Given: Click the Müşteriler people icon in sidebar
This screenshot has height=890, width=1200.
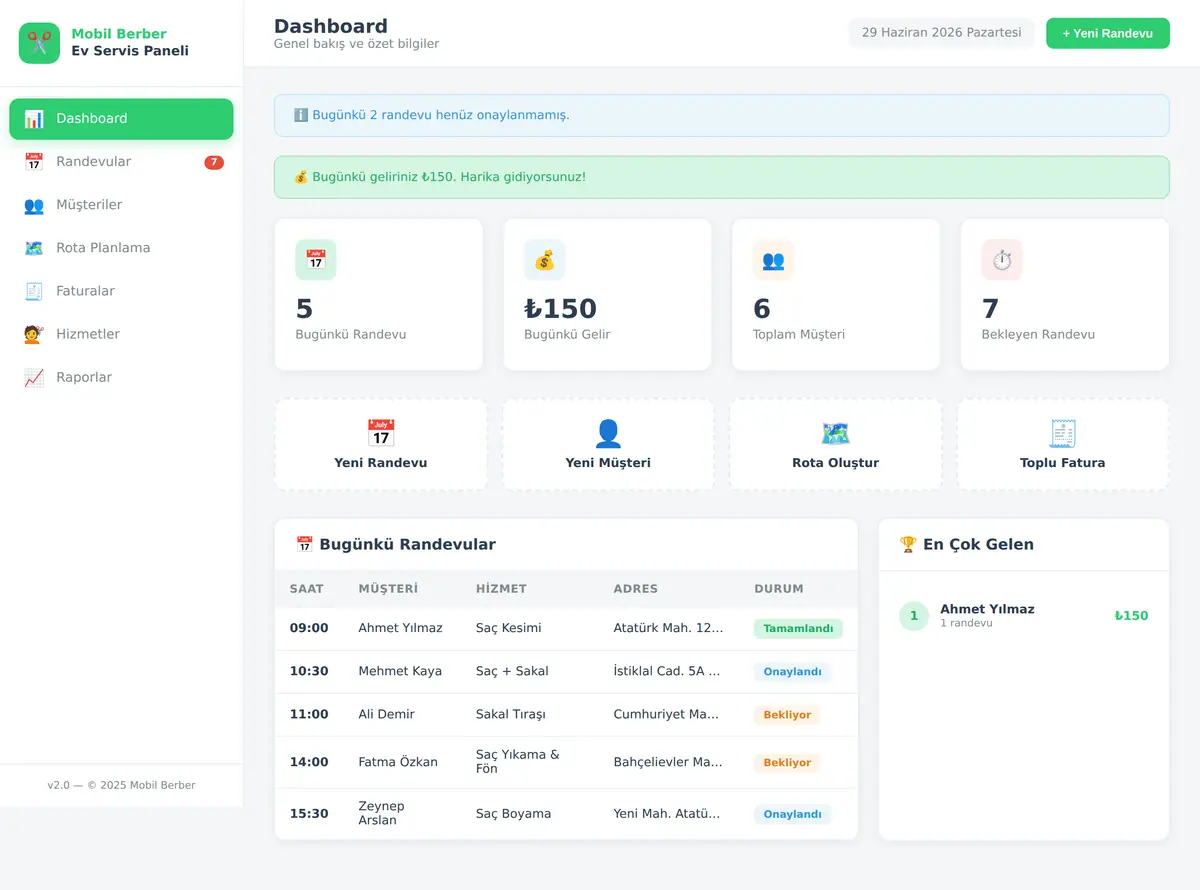Looking at the screenshot, I should point(34,205).
